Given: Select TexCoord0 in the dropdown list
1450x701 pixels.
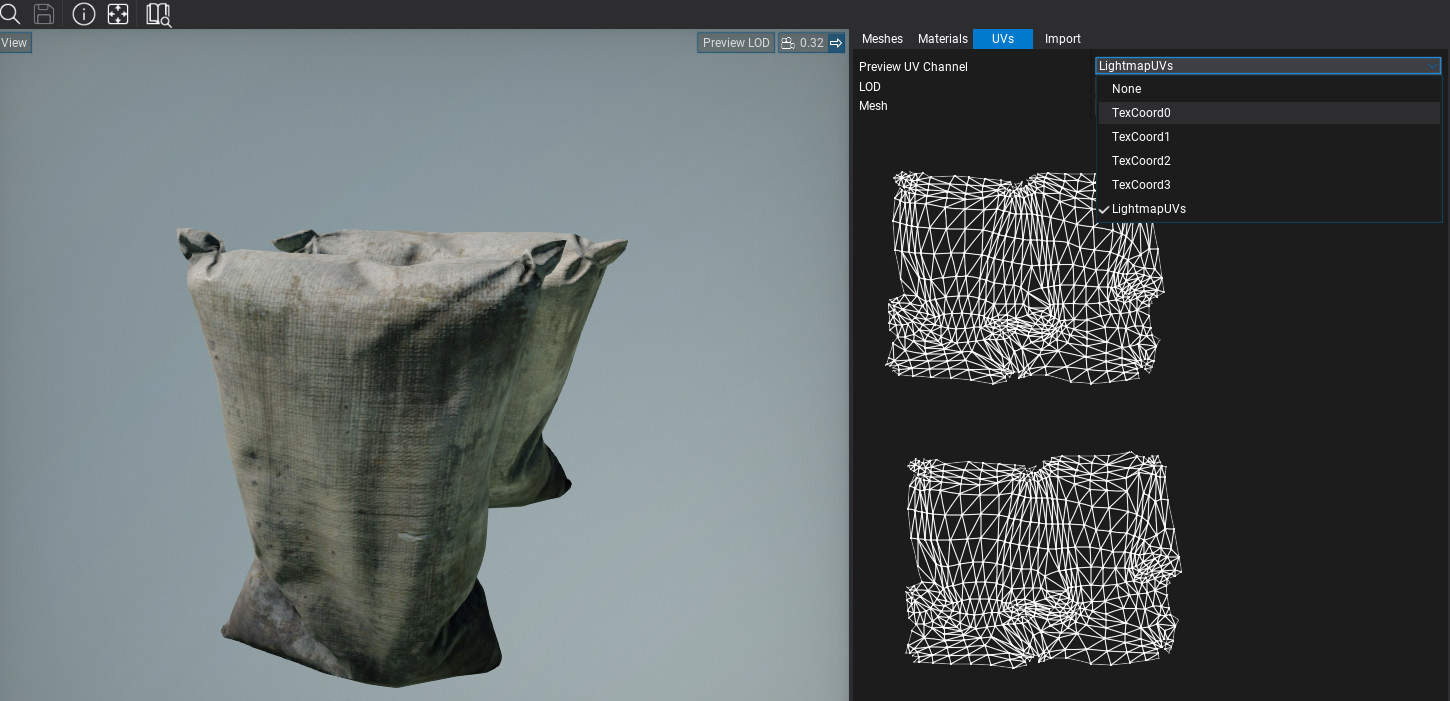Looking at the screenshot, I should point(1141,113).
